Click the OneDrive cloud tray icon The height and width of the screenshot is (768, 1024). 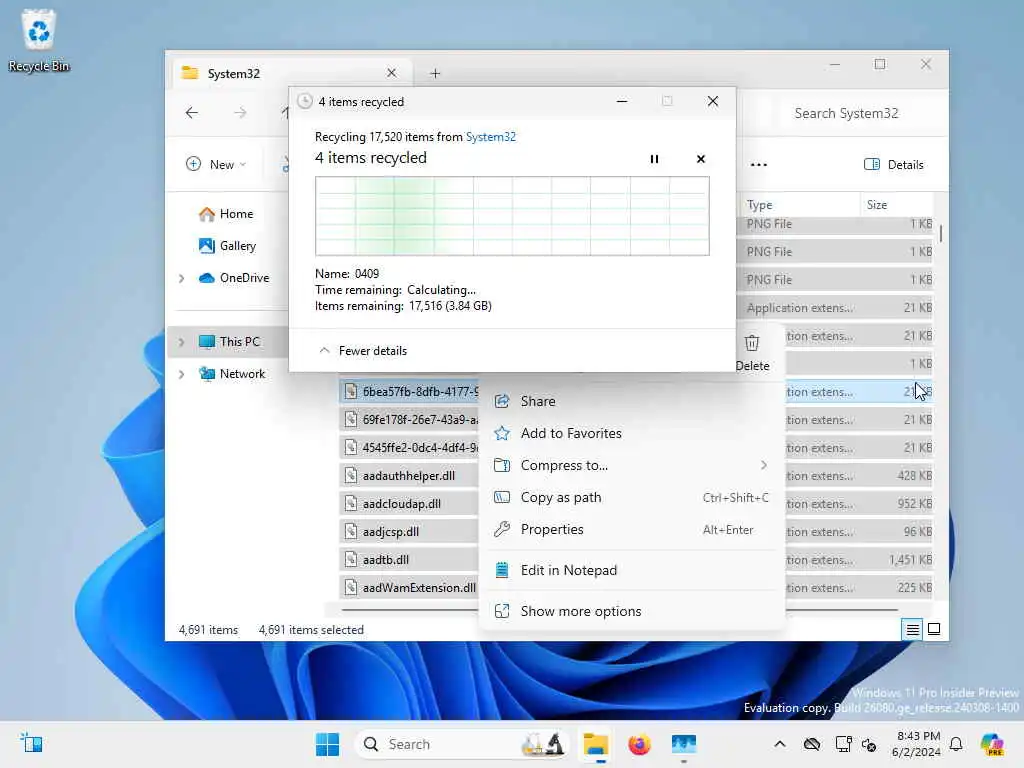tap(812, 744)
